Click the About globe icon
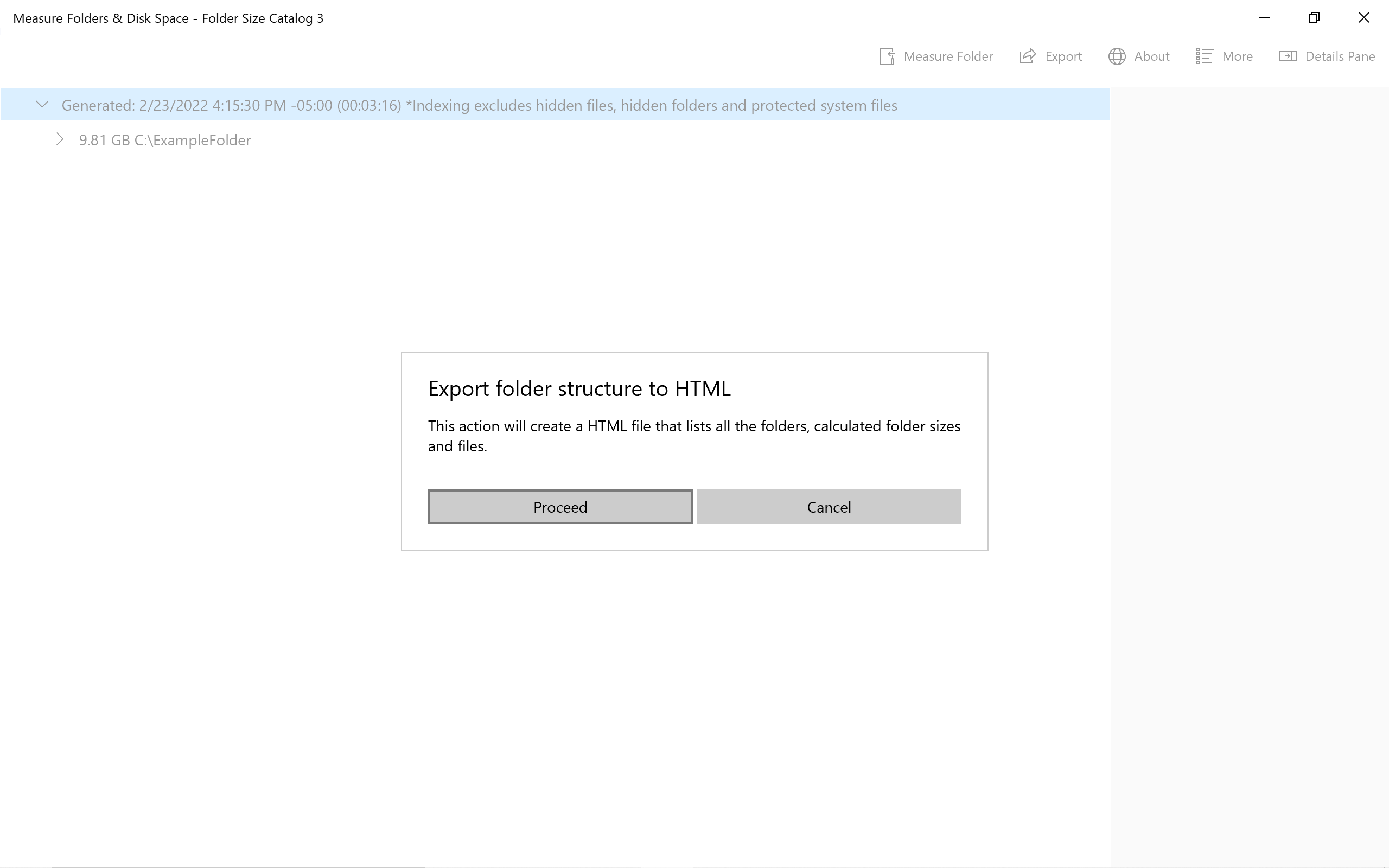The image size is (1389, 868). click(x=1117, y=56)
